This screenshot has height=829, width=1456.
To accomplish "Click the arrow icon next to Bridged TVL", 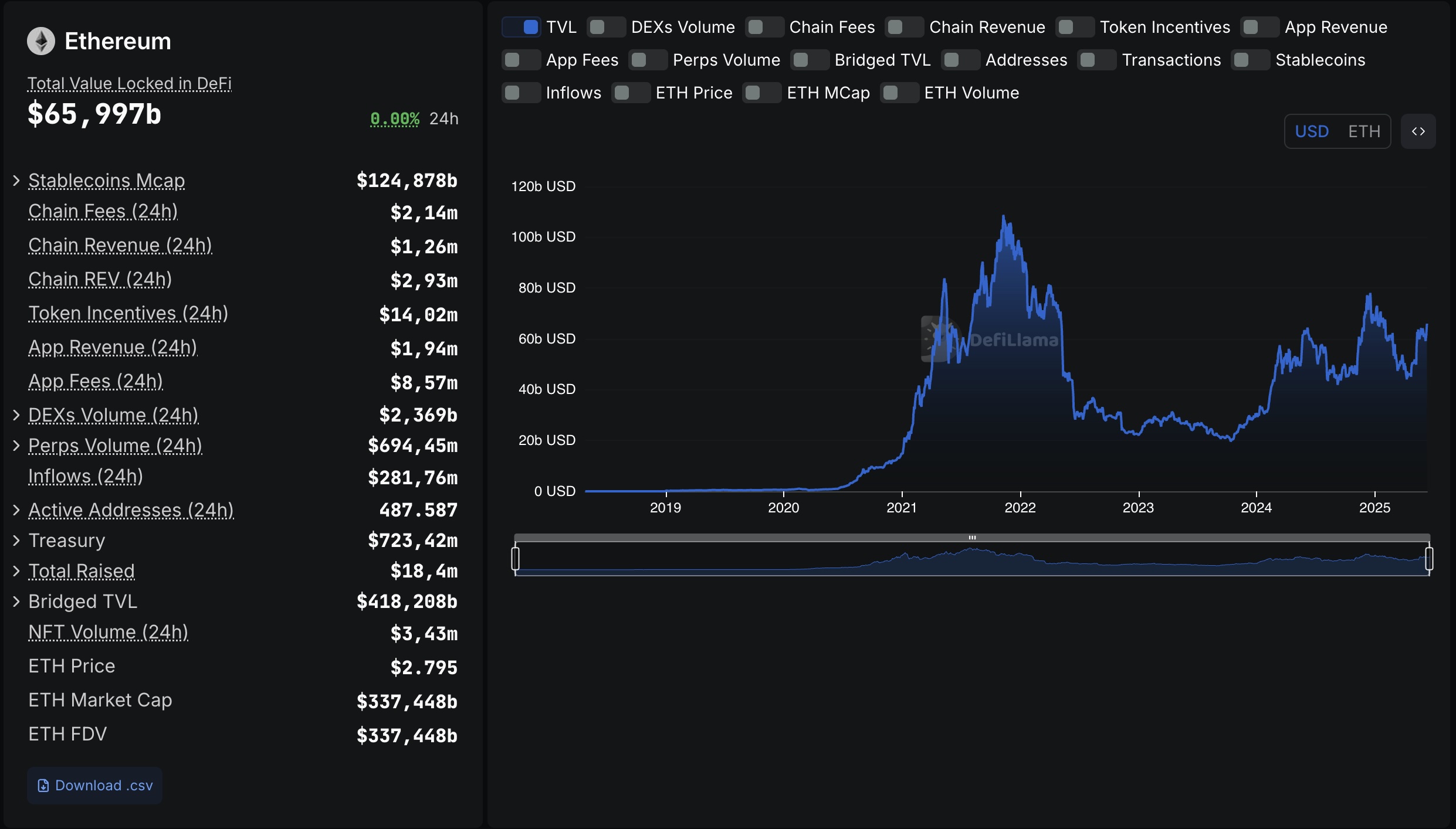I will pos(16,602).
